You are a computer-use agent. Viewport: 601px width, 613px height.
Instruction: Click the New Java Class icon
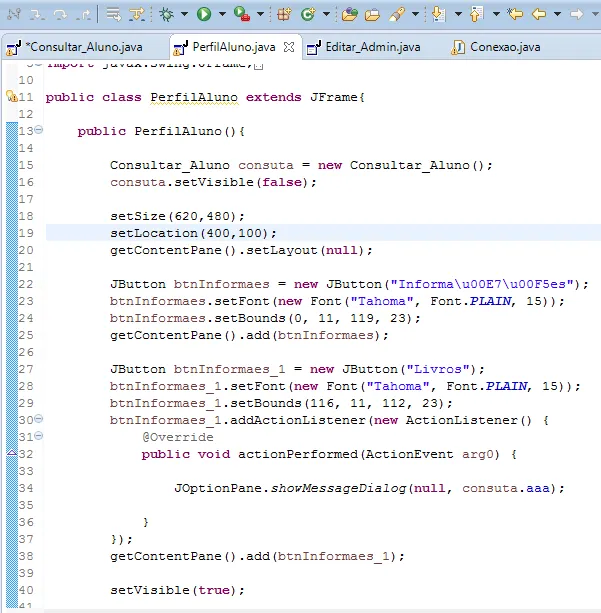(308, 14)
